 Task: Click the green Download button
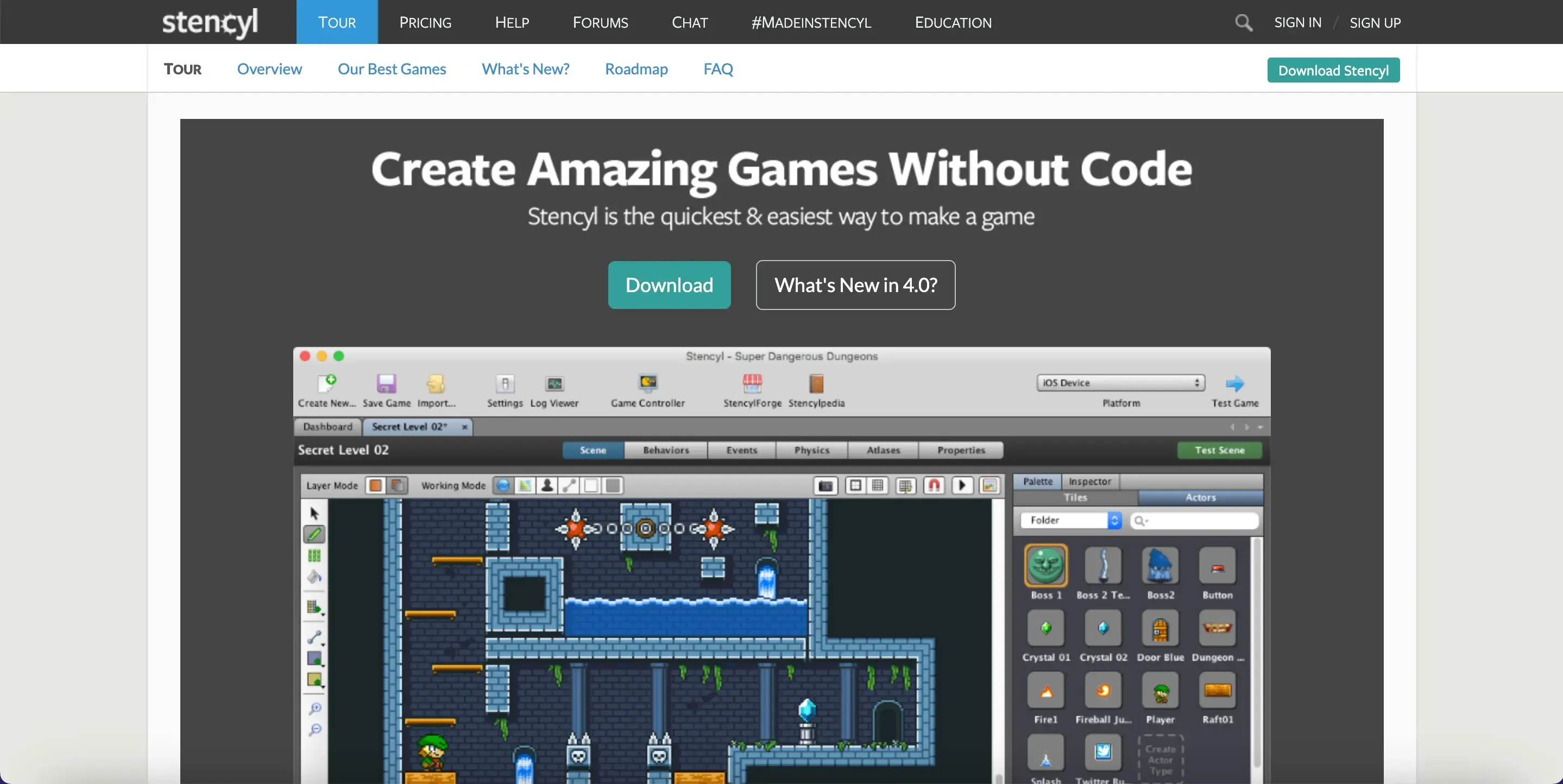click(669, 285)
